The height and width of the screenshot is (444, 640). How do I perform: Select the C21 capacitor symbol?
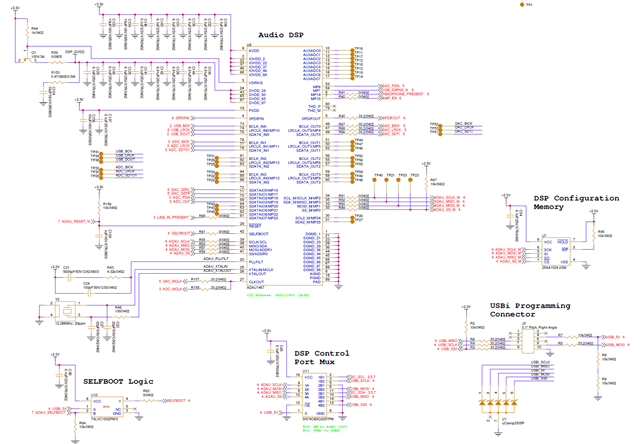tap(70, 278)
